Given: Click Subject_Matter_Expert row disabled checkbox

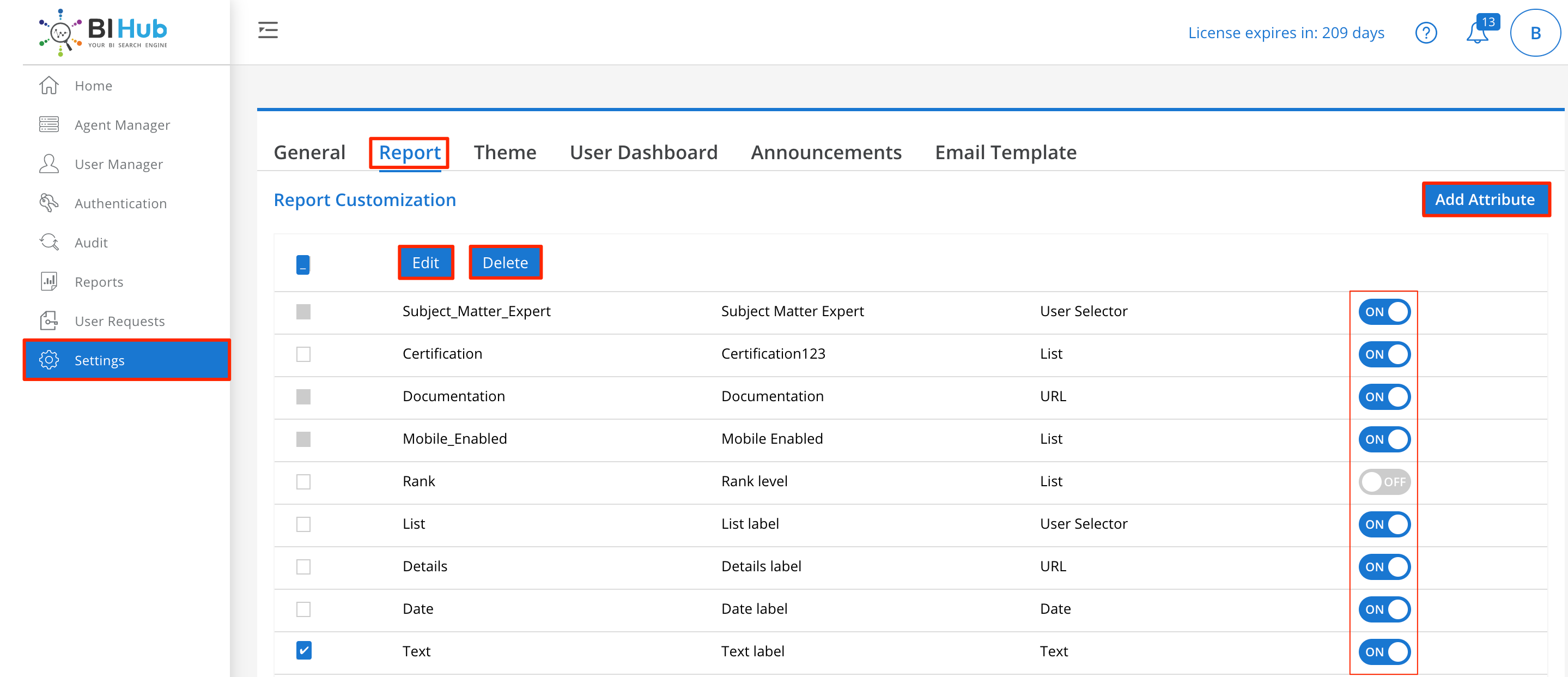Looking at the screenshot, I should (303, 312).
